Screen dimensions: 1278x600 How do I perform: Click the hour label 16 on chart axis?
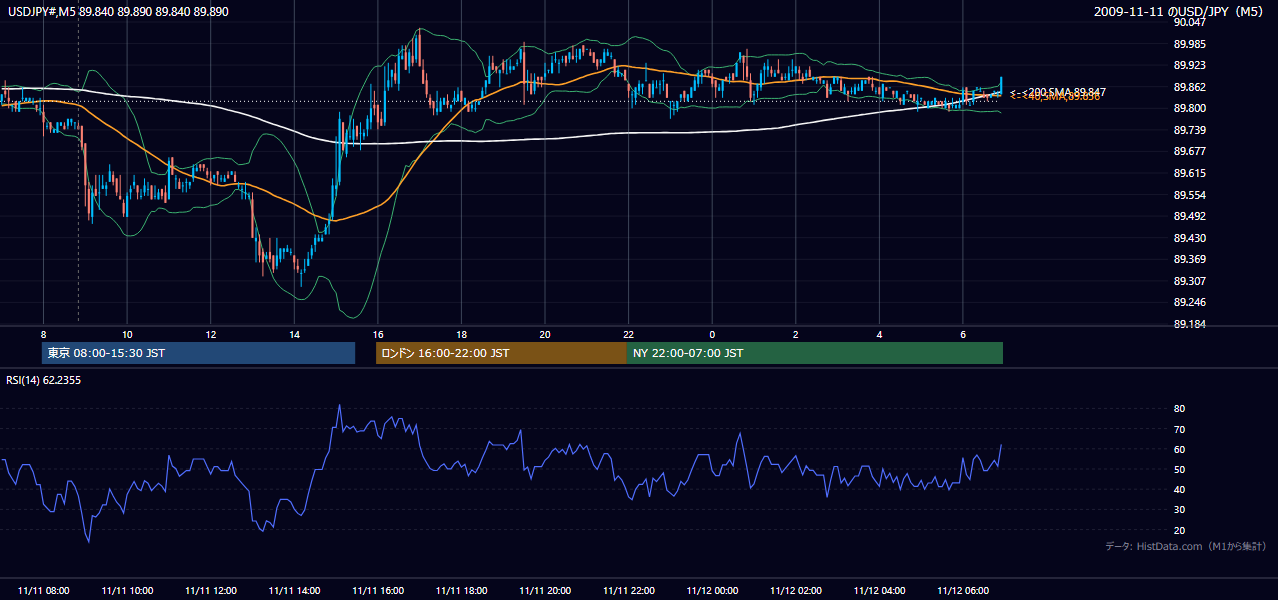[x=377, y=334]
